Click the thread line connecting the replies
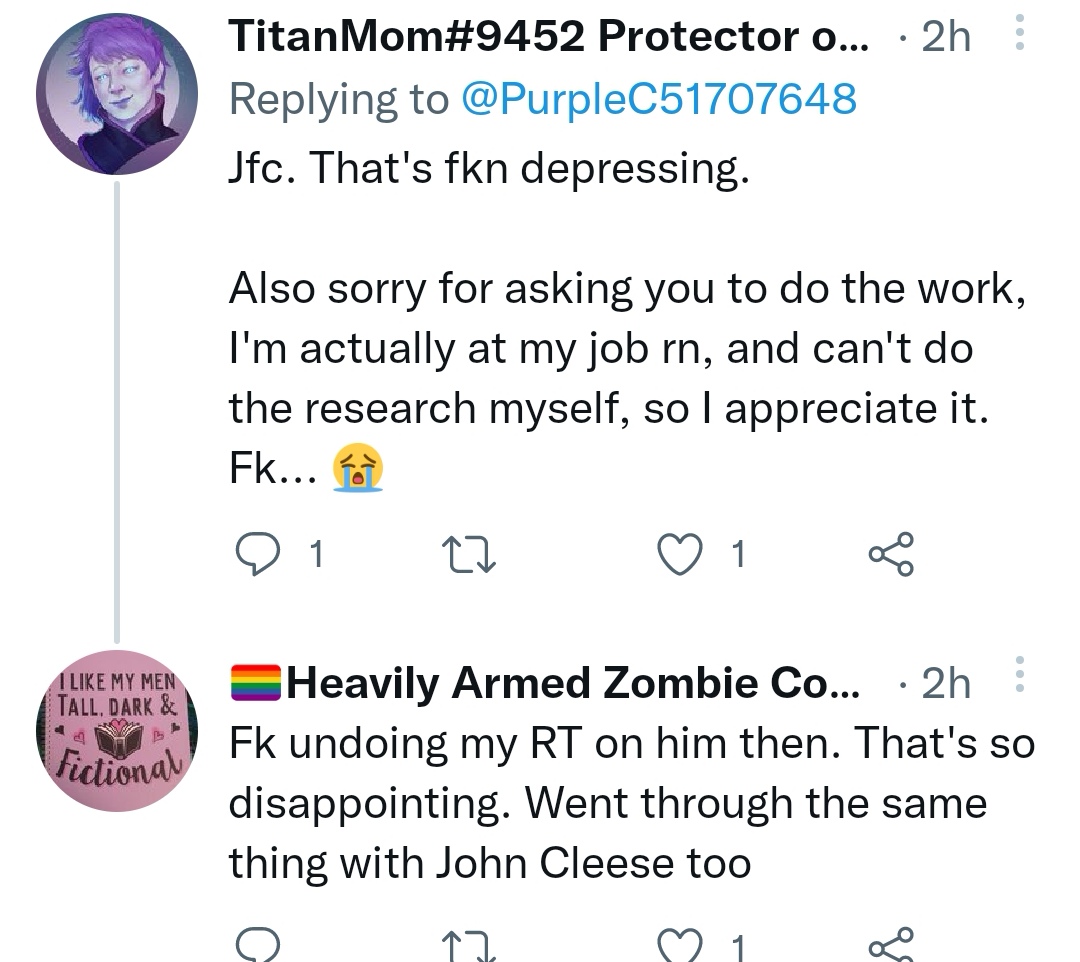Screen dimensions: 1080x962 (117, 410)
